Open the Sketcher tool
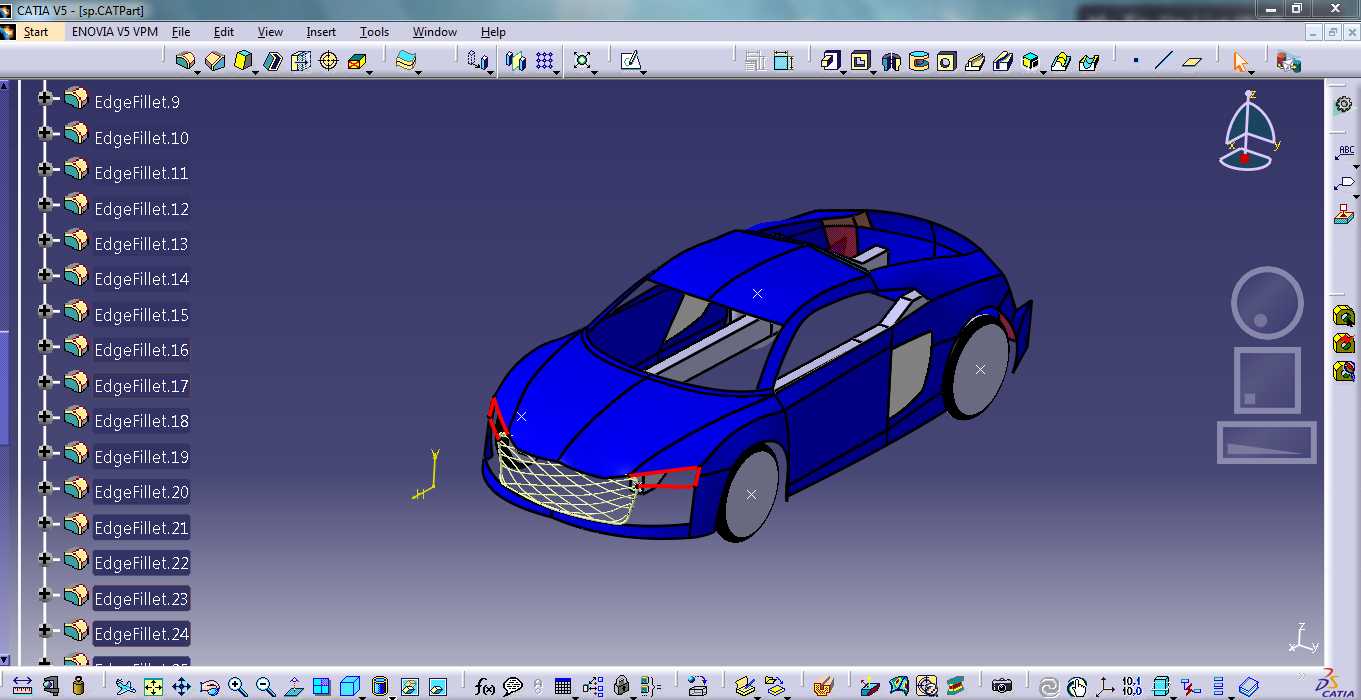The height and width of the screenshot is (700, 1361). pos(630,61)
